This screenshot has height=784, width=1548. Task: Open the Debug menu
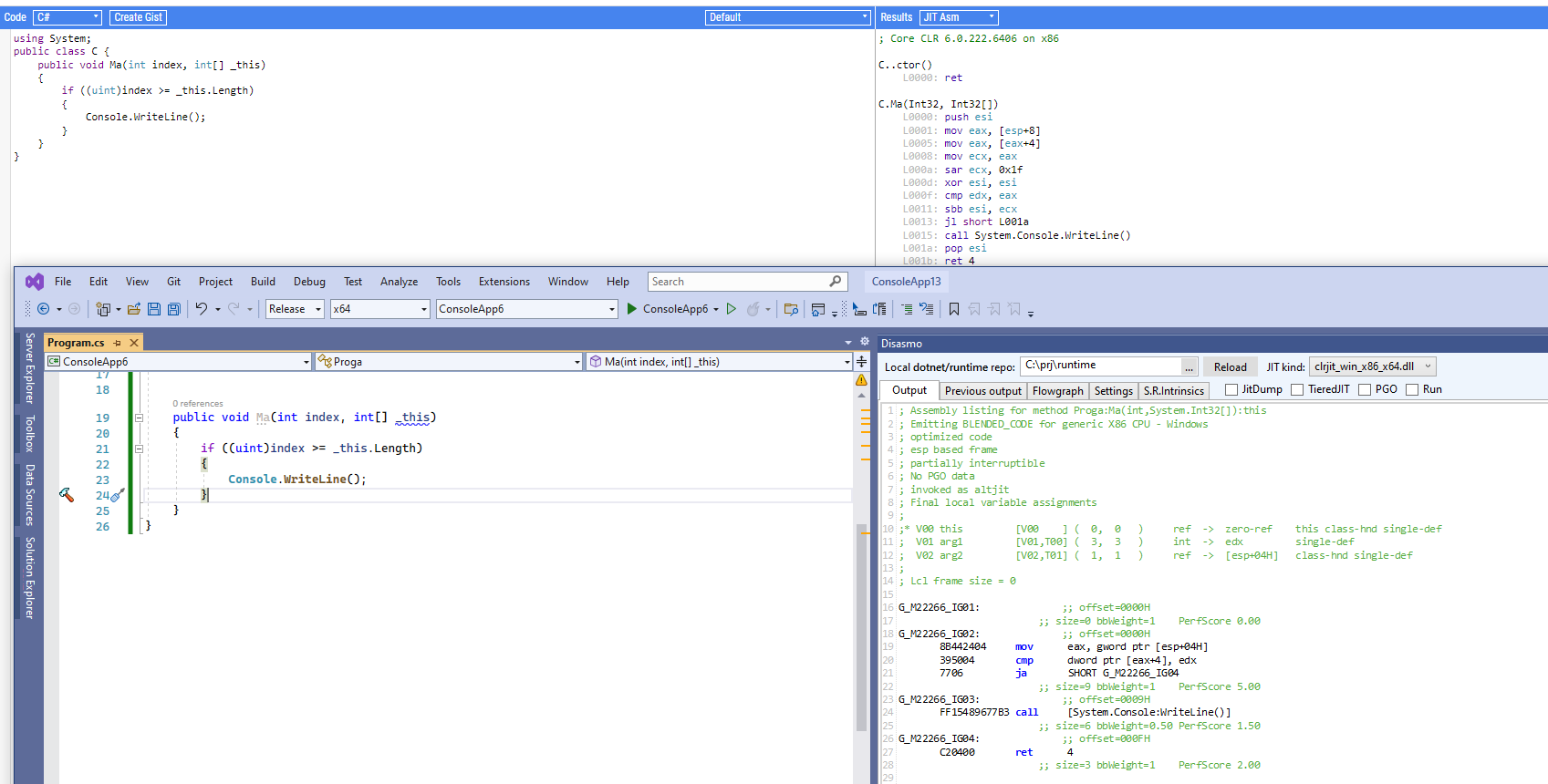309,282
